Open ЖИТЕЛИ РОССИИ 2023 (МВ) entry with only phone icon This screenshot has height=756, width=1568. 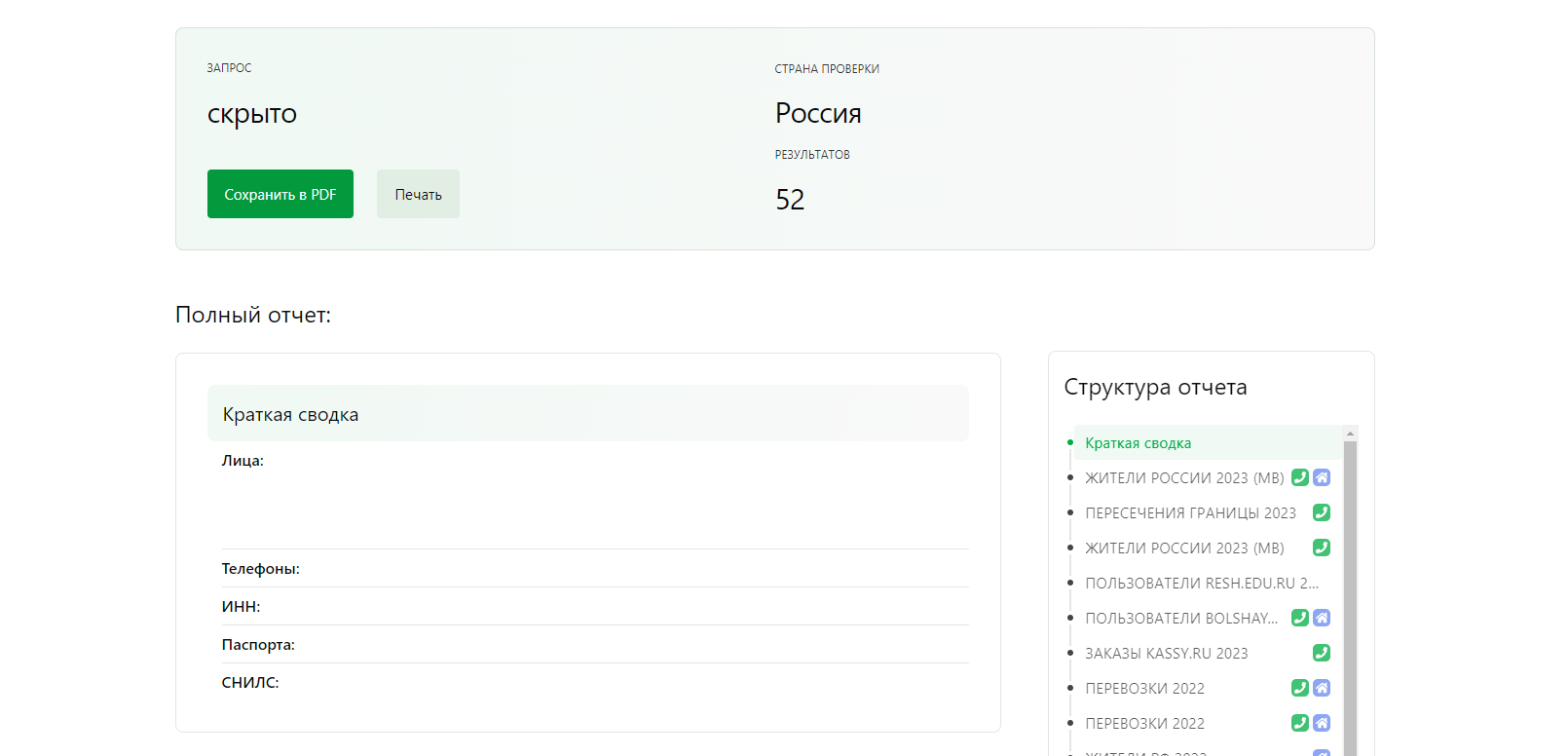tap(1184, 548)
